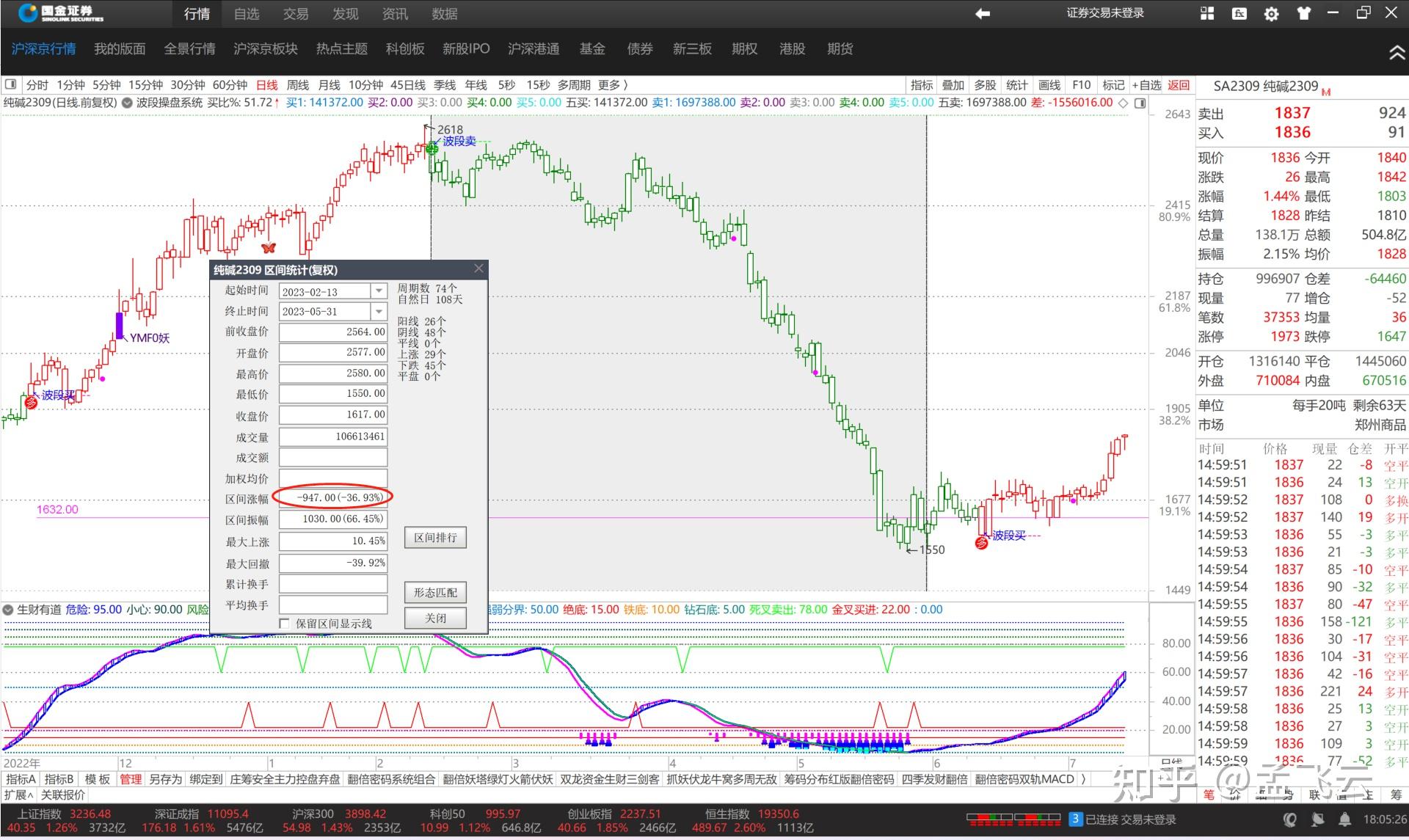Go to 期货 navigation tab
Screen dimensions: 1409x840
tap(840, 49)
